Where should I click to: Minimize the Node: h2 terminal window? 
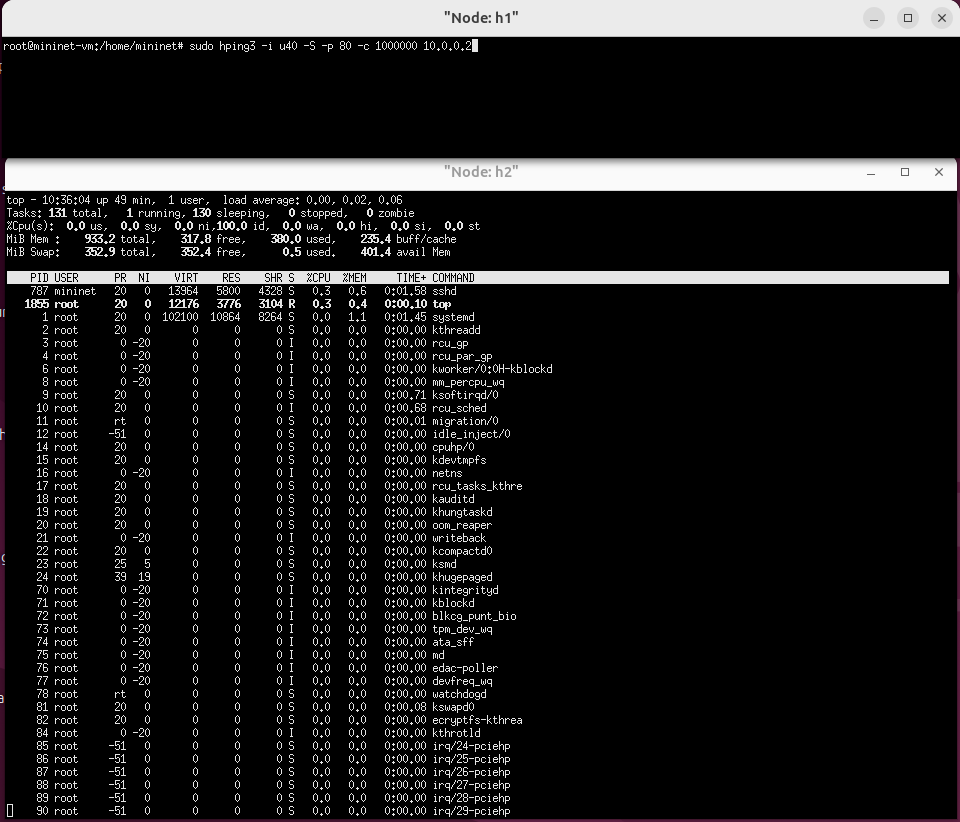[x=873, y=172]
